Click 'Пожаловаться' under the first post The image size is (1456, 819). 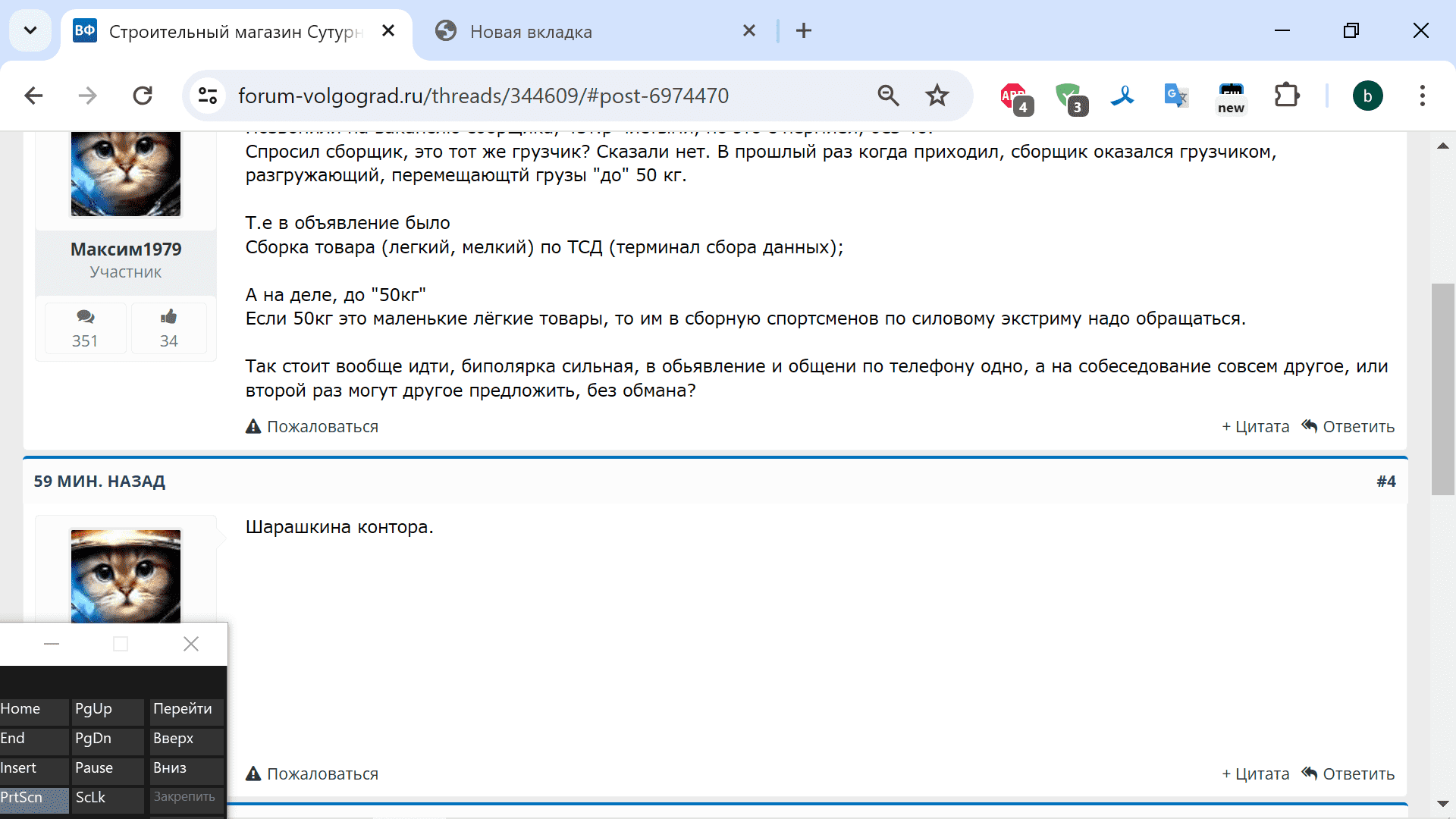[312, 427]
